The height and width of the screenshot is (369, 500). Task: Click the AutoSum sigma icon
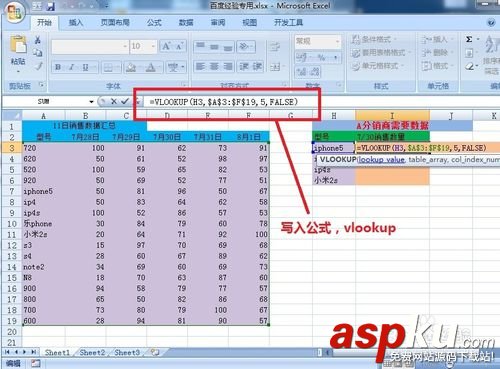click(x=469, y=39)
